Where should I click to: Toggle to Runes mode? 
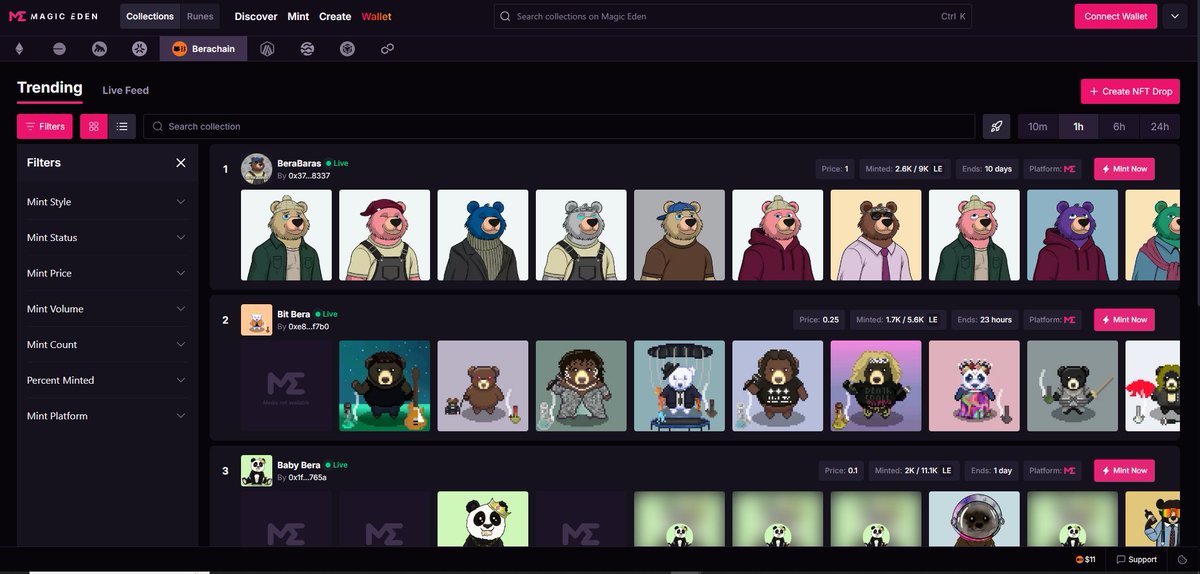point(200,16)
